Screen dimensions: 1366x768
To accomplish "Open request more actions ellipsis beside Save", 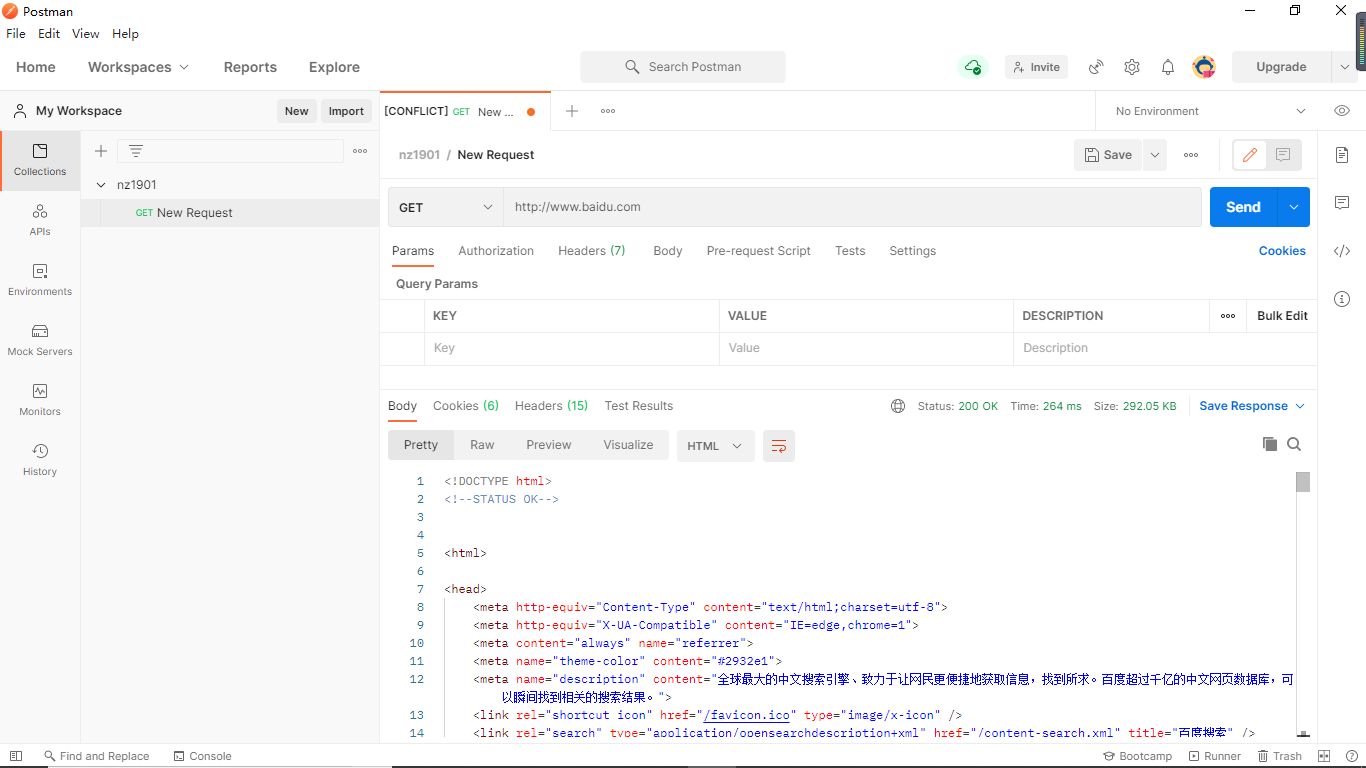I will (1191, 155).
